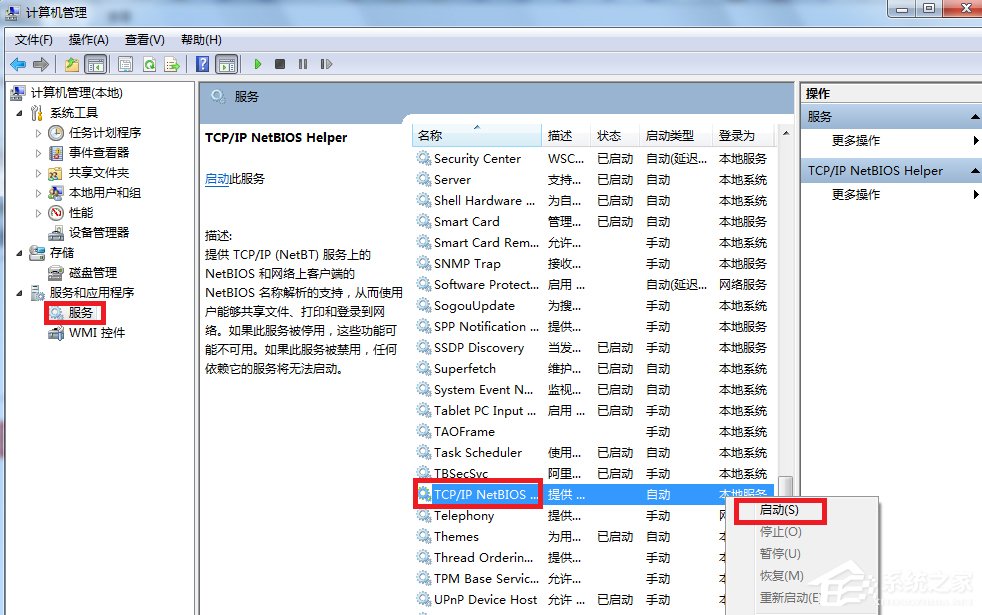The width and height of the screenshot is (982, 615).
Task: Click the stop service toolbar icon
Action: click(x=281, y=63)
